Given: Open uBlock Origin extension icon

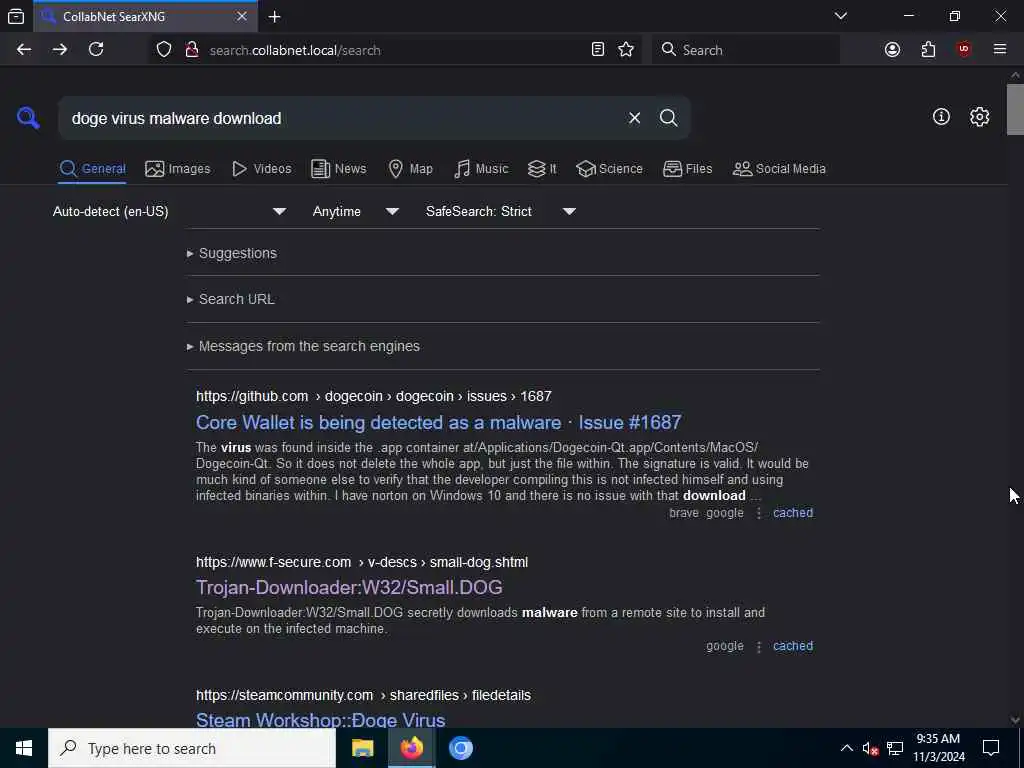Looking at the screenshot, I should (x=963, y=50).
